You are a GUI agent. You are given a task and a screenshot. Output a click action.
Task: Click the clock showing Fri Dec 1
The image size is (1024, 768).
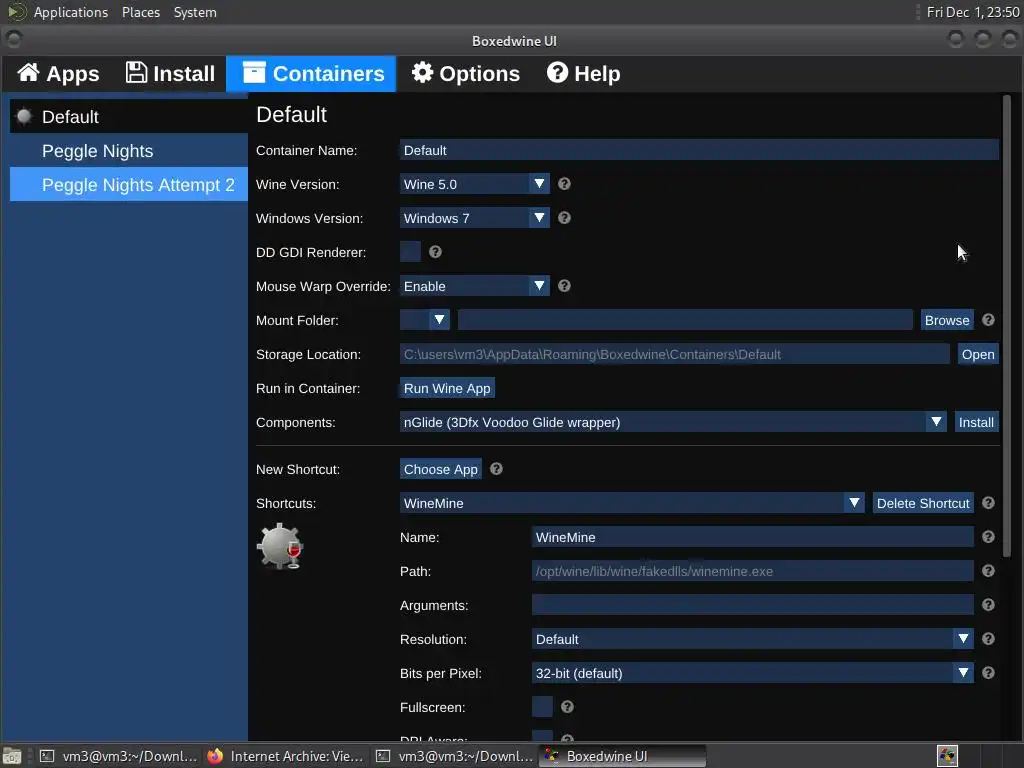pyautogui.click(x=972, y=12)
